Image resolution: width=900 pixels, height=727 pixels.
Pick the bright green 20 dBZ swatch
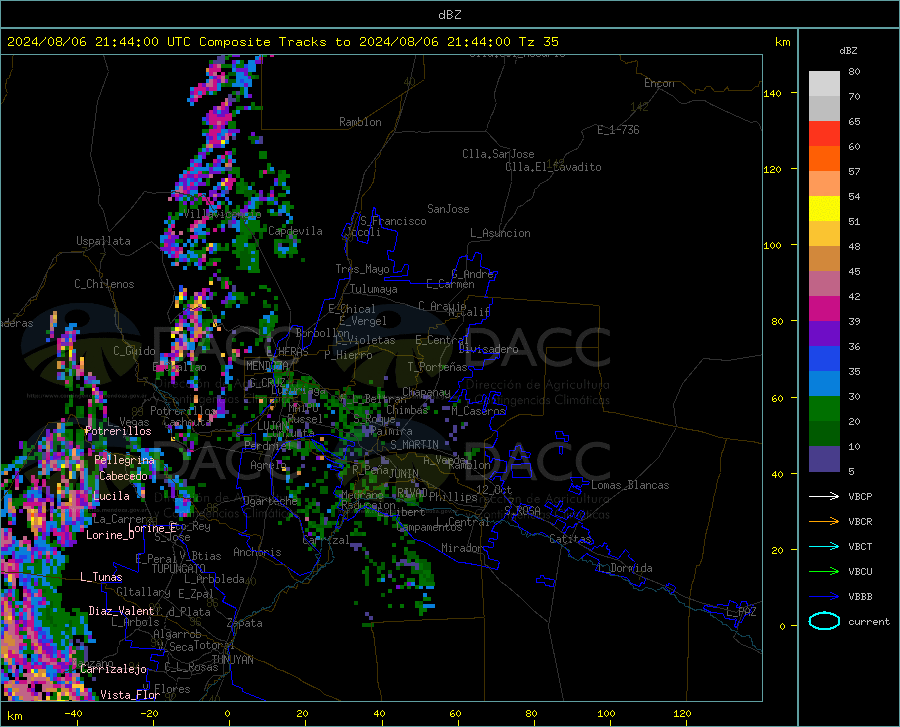tap(824, 409)
